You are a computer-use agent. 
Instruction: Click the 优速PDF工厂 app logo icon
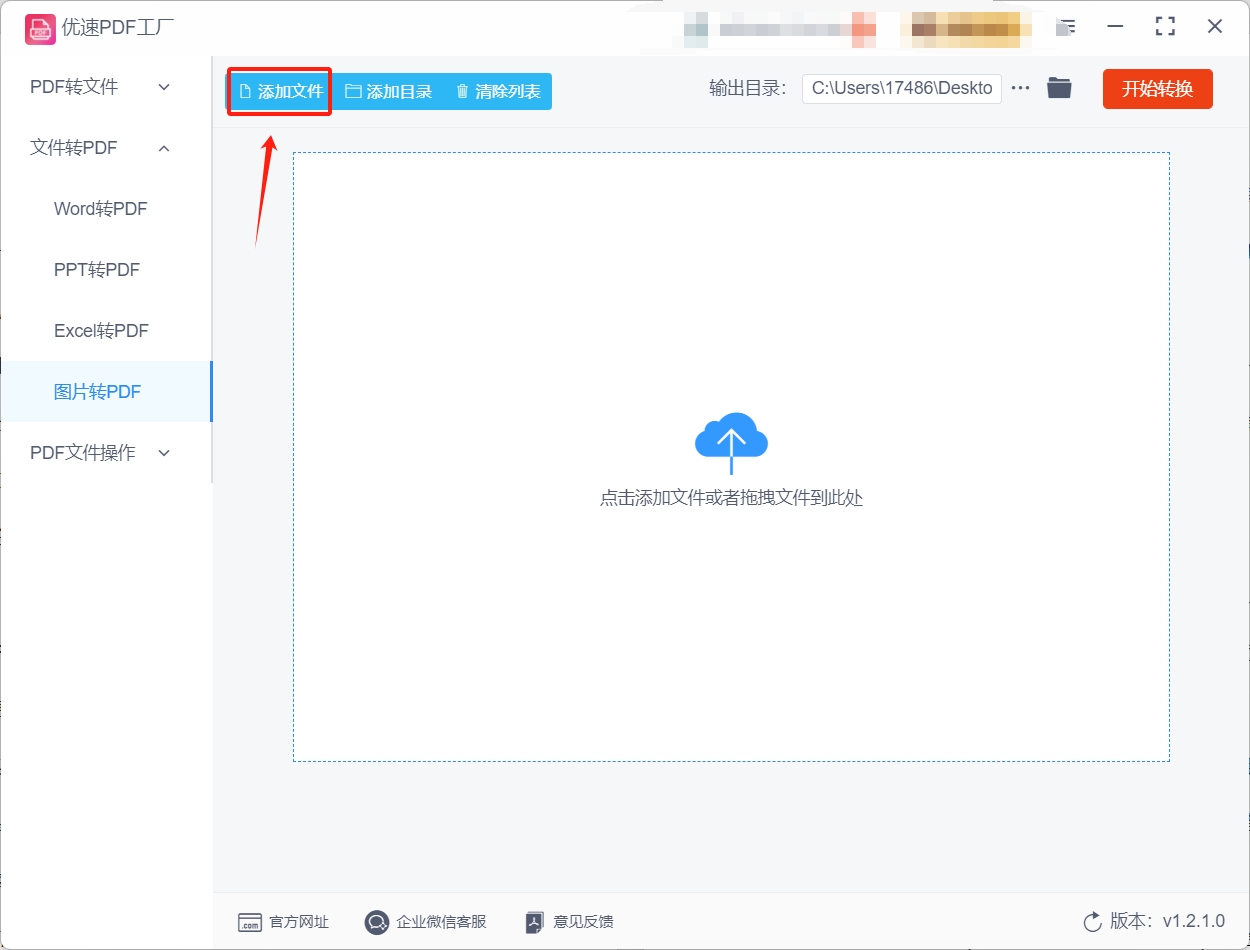click(x=40, y=29)
